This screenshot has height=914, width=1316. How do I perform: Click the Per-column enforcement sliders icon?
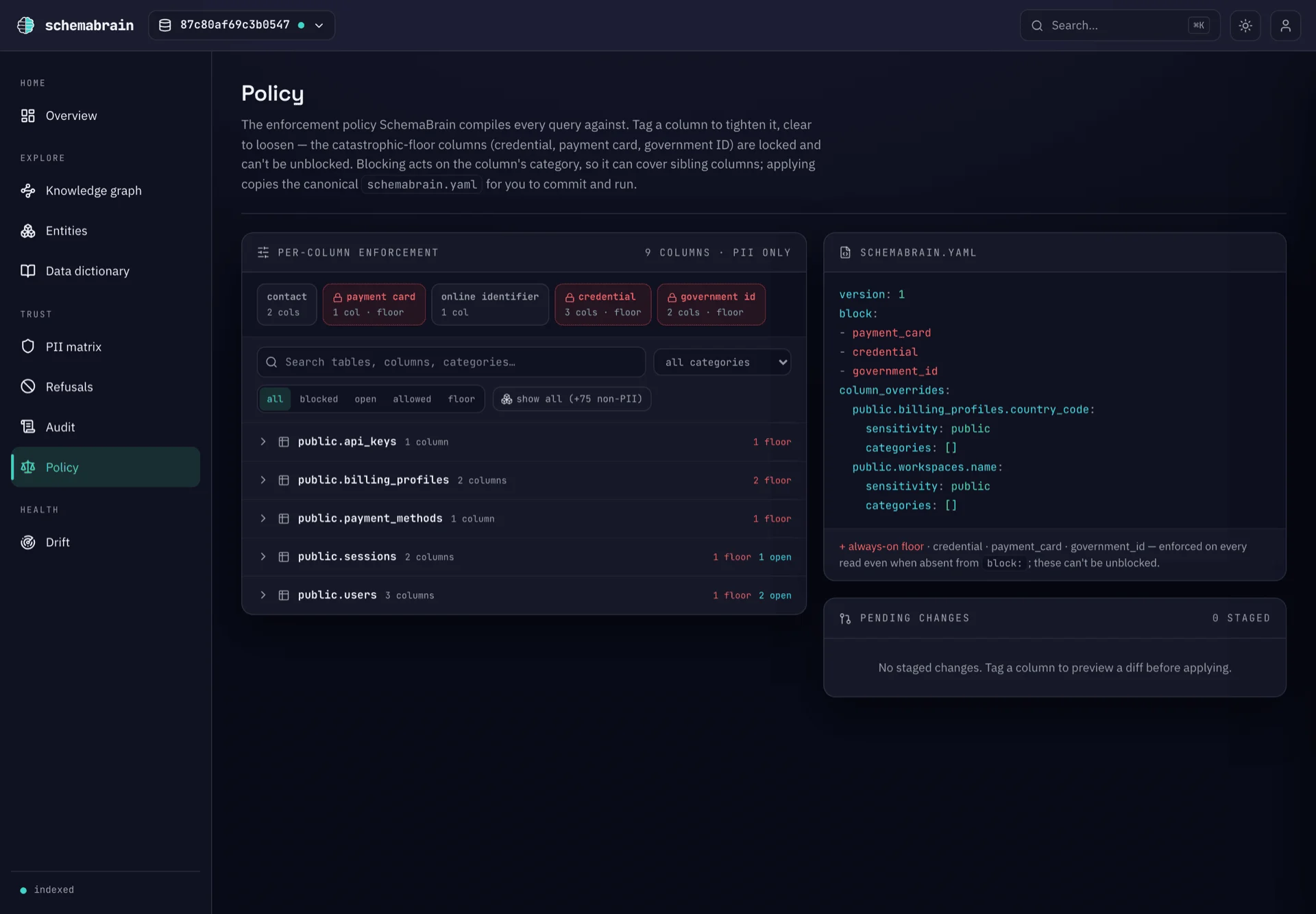(263, 253)
